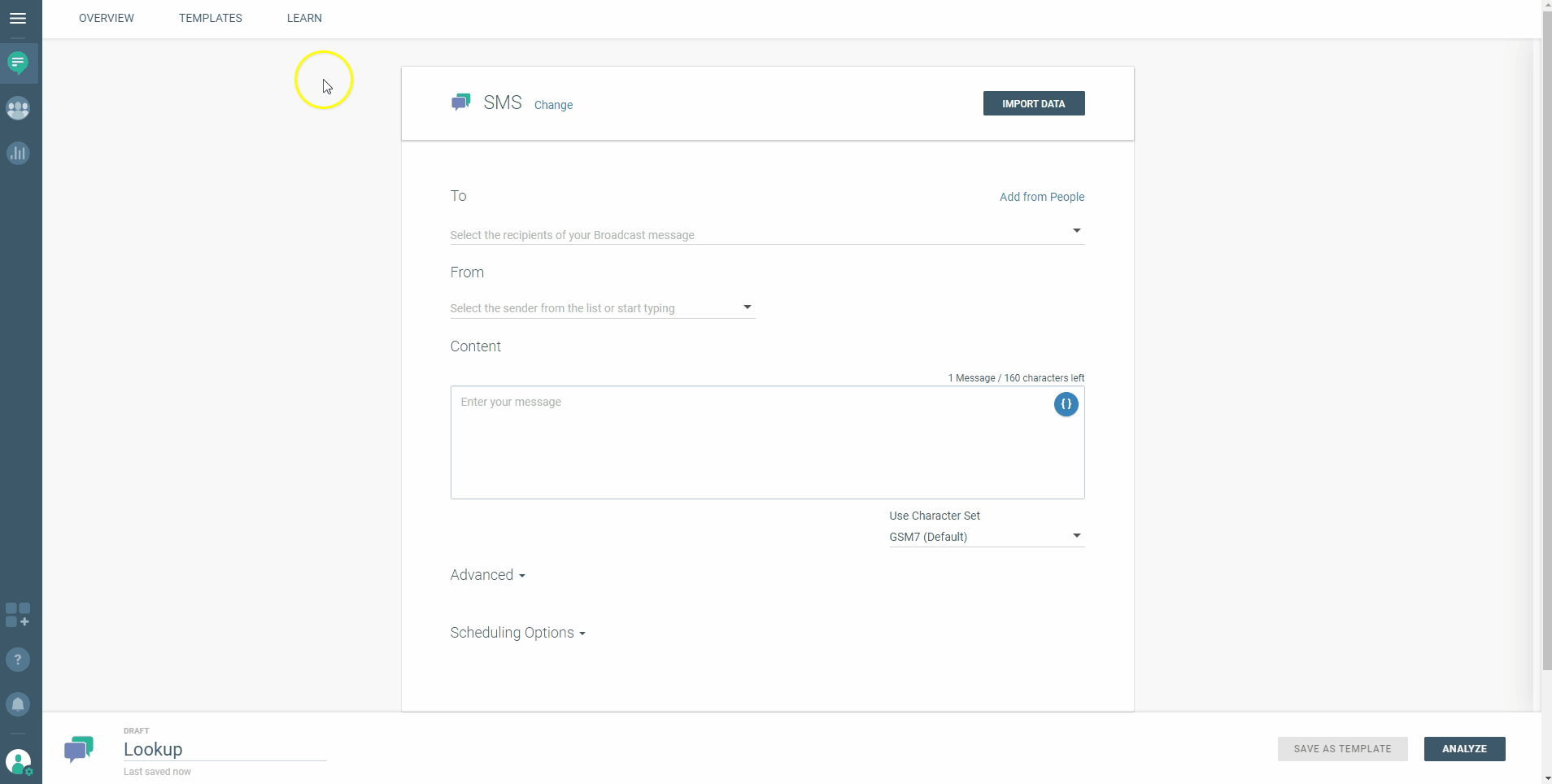The image size is (1552, 784).
Task: Click the Add from People link
Action: pos(1041,197)
